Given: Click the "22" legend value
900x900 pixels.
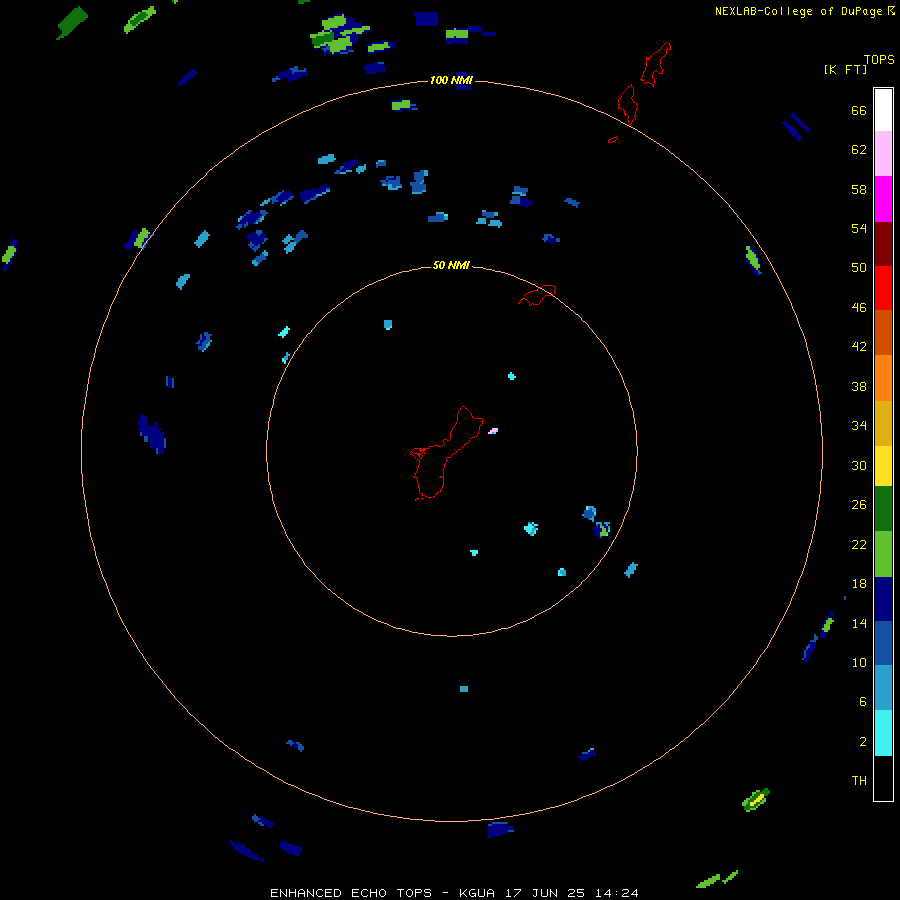Looking at the screenshot, I should (x=859, y=544).
